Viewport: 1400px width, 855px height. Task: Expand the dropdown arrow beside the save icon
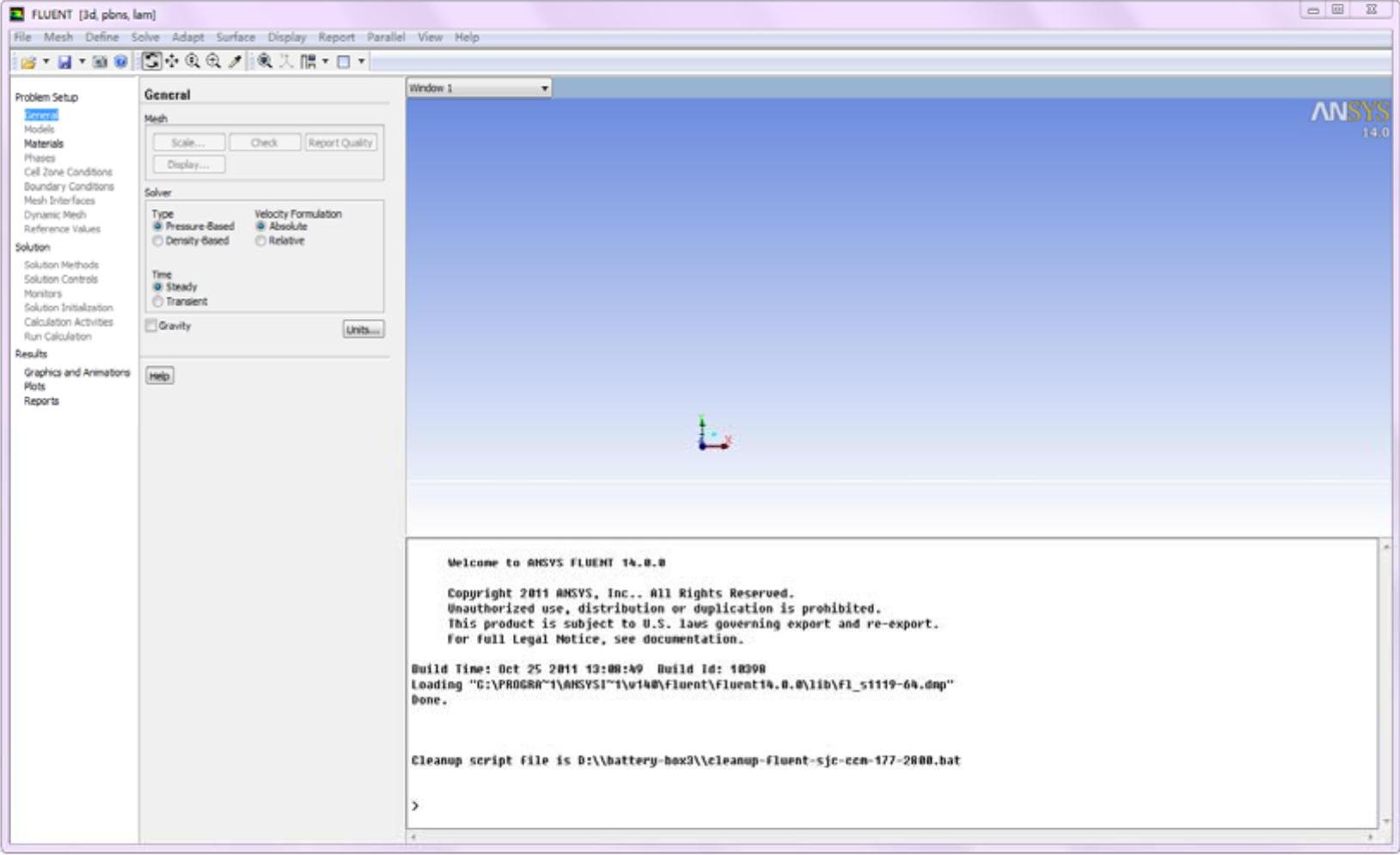pos(82,62)
